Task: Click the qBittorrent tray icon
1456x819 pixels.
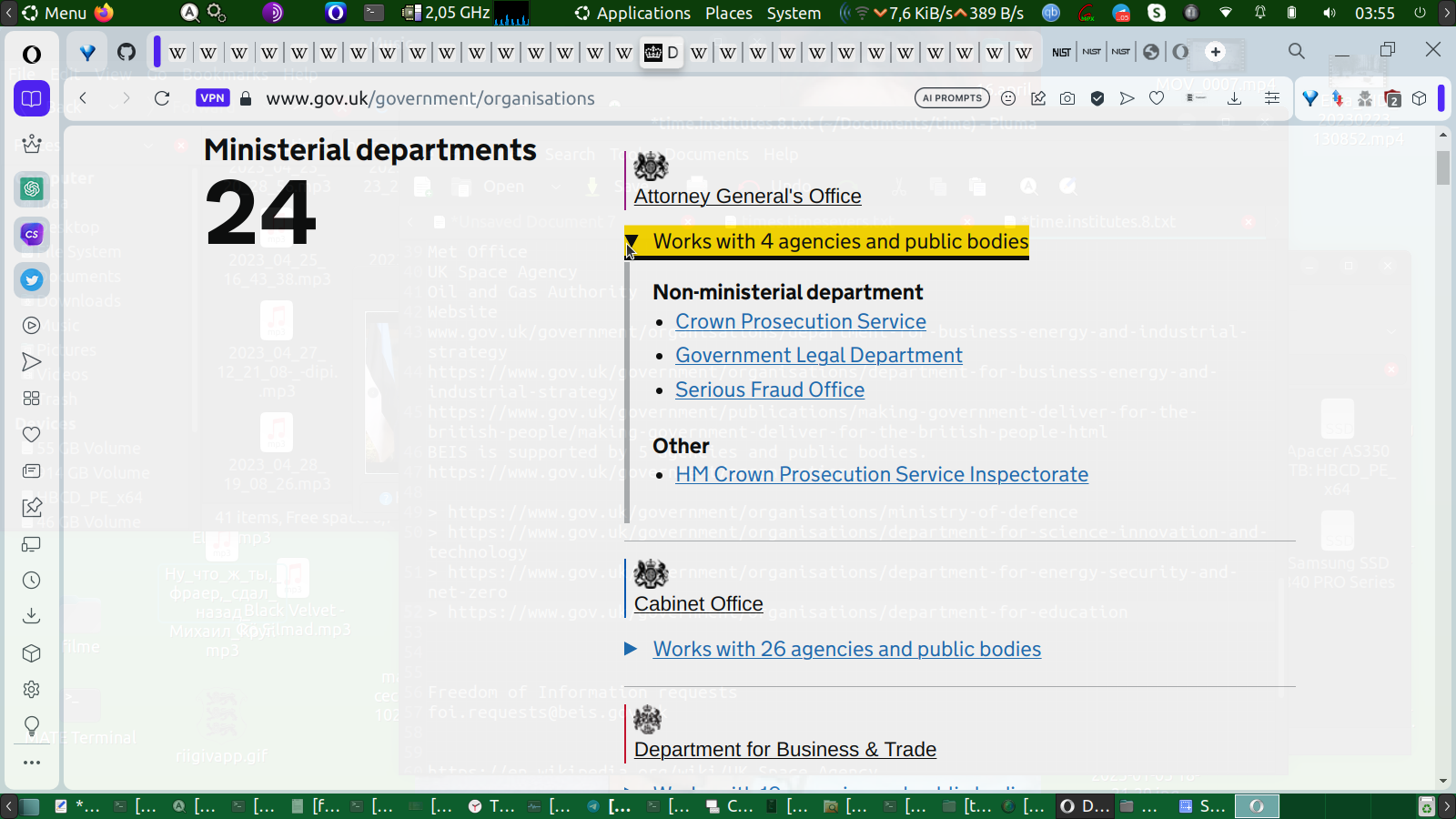Action: 1051,13
